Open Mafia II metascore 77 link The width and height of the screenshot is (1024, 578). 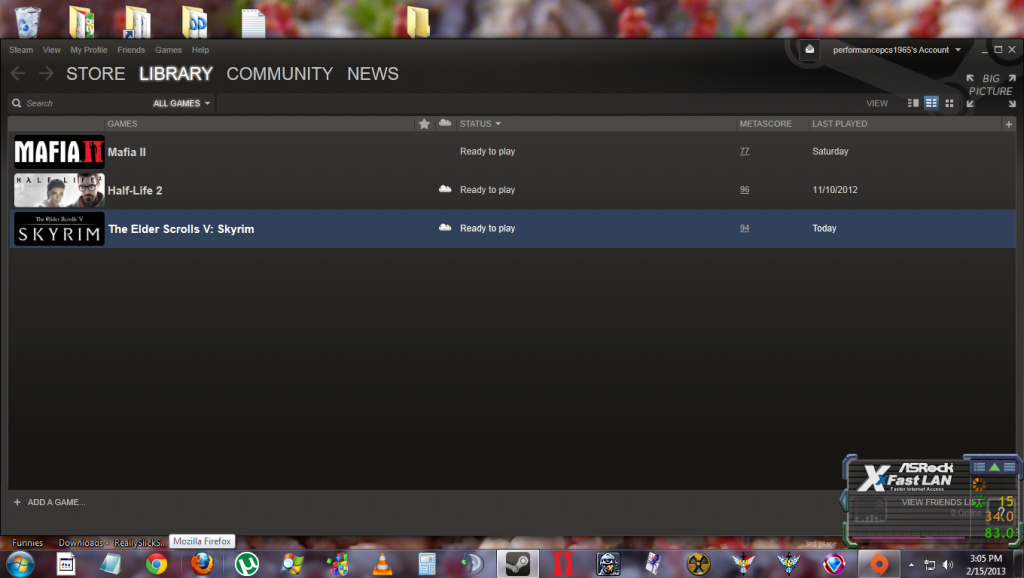[x=744, y=151]
